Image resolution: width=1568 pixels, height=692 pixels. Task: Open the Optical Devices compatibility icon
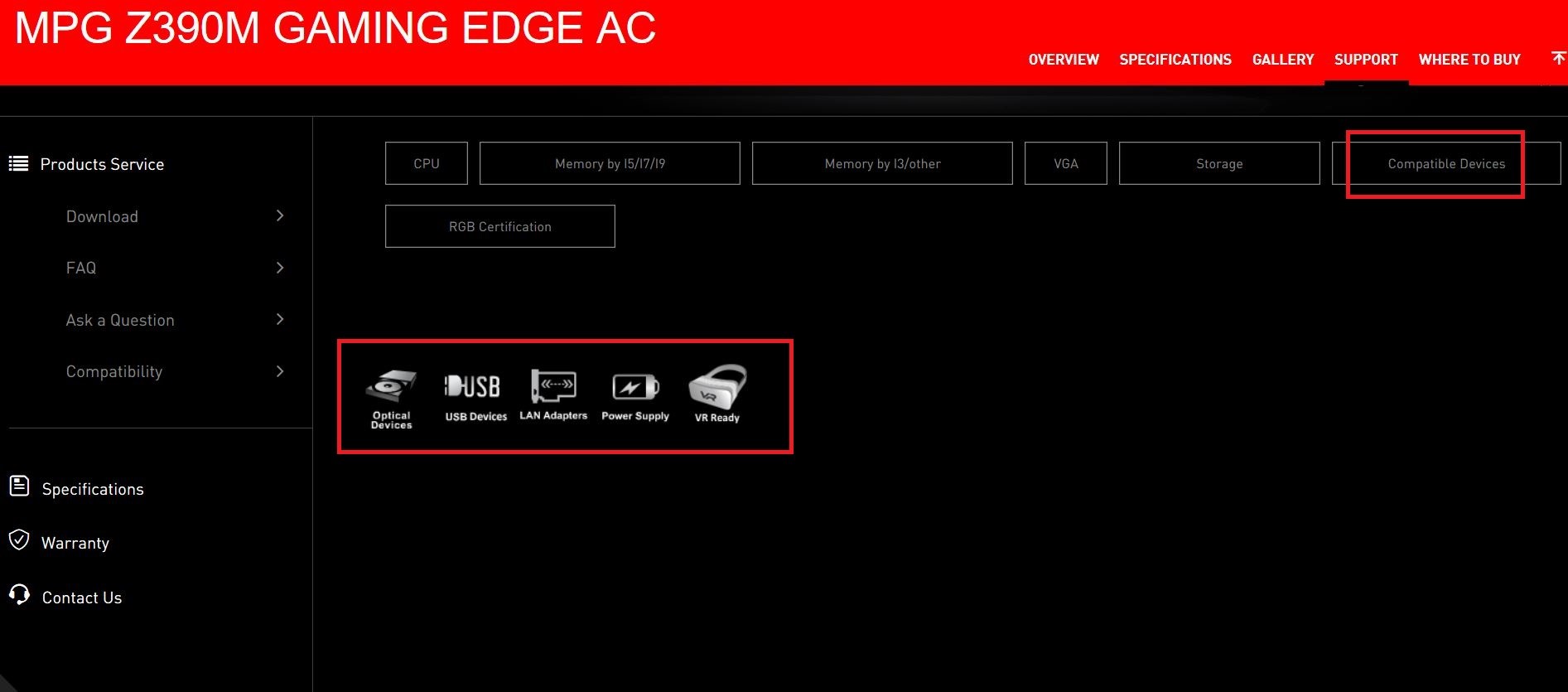click(391, 396)
